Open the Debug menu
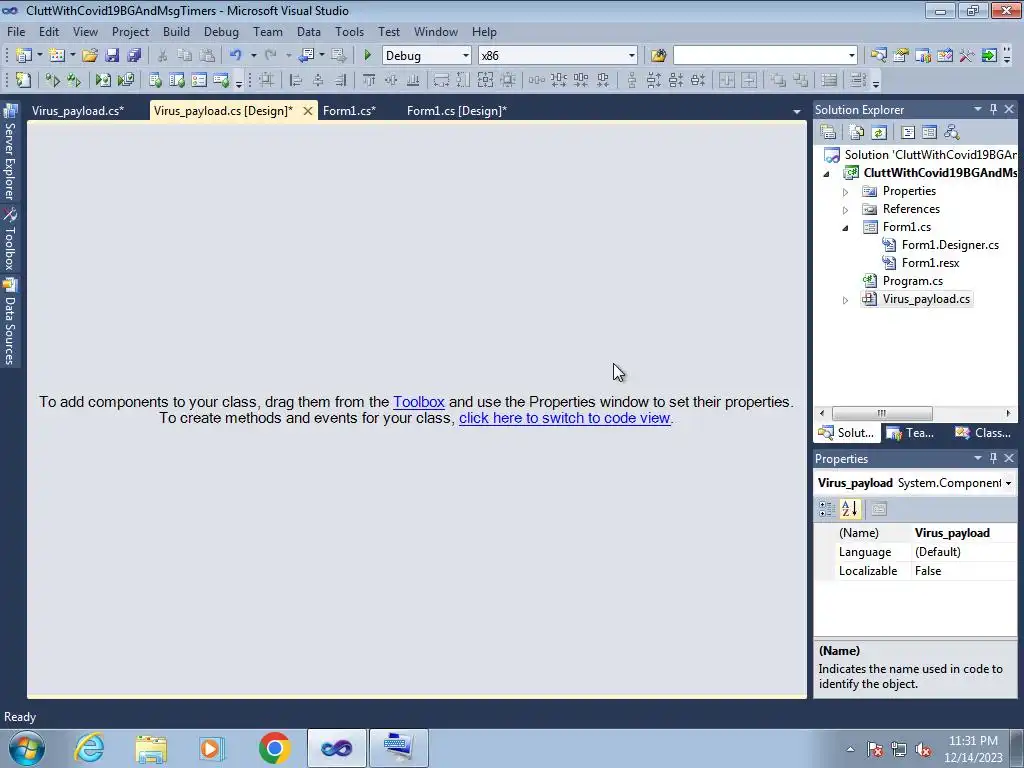 point(221,32)
